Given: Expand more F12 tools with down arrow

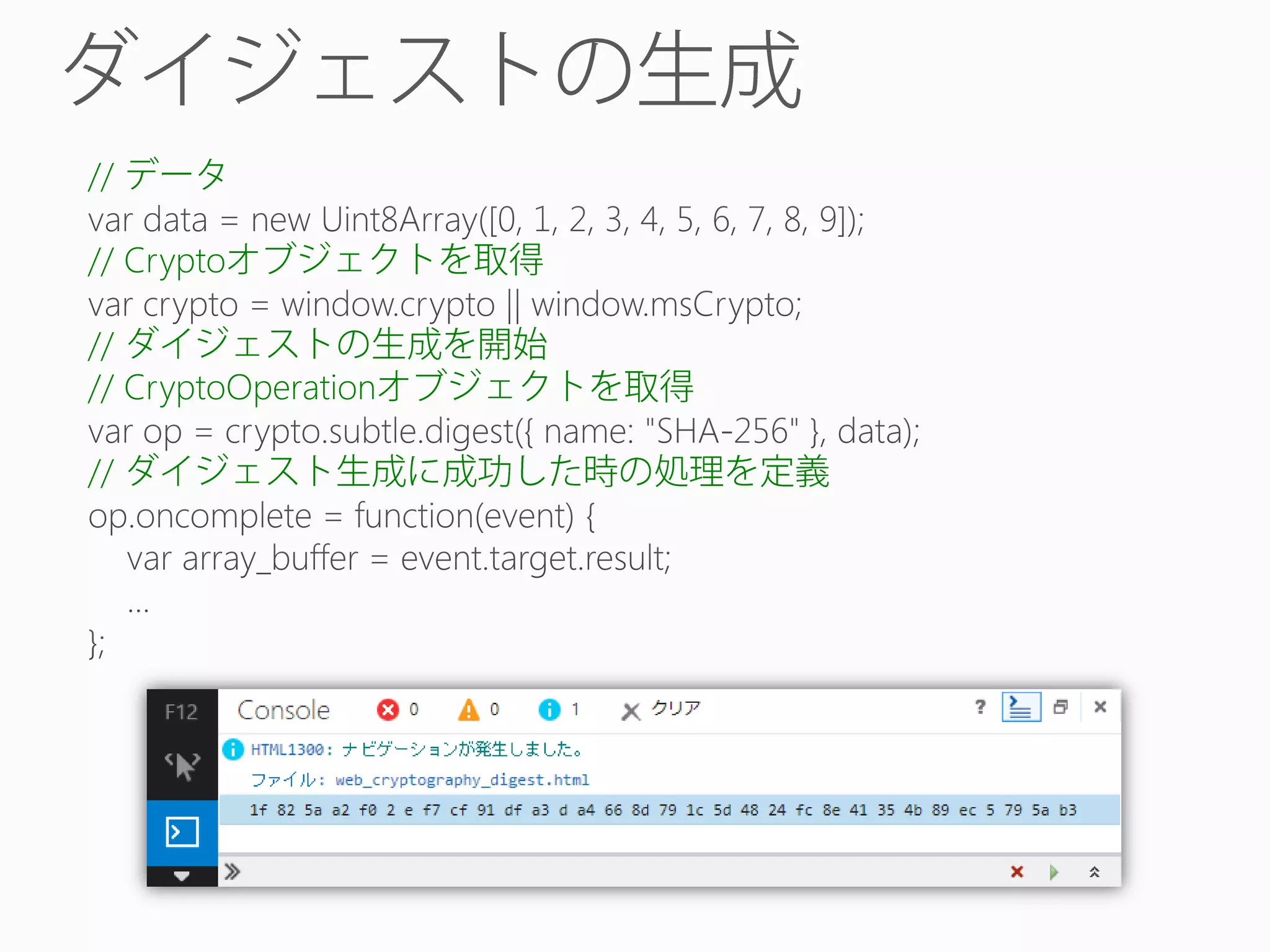Looking at the screenshot, I should [182, 876].
